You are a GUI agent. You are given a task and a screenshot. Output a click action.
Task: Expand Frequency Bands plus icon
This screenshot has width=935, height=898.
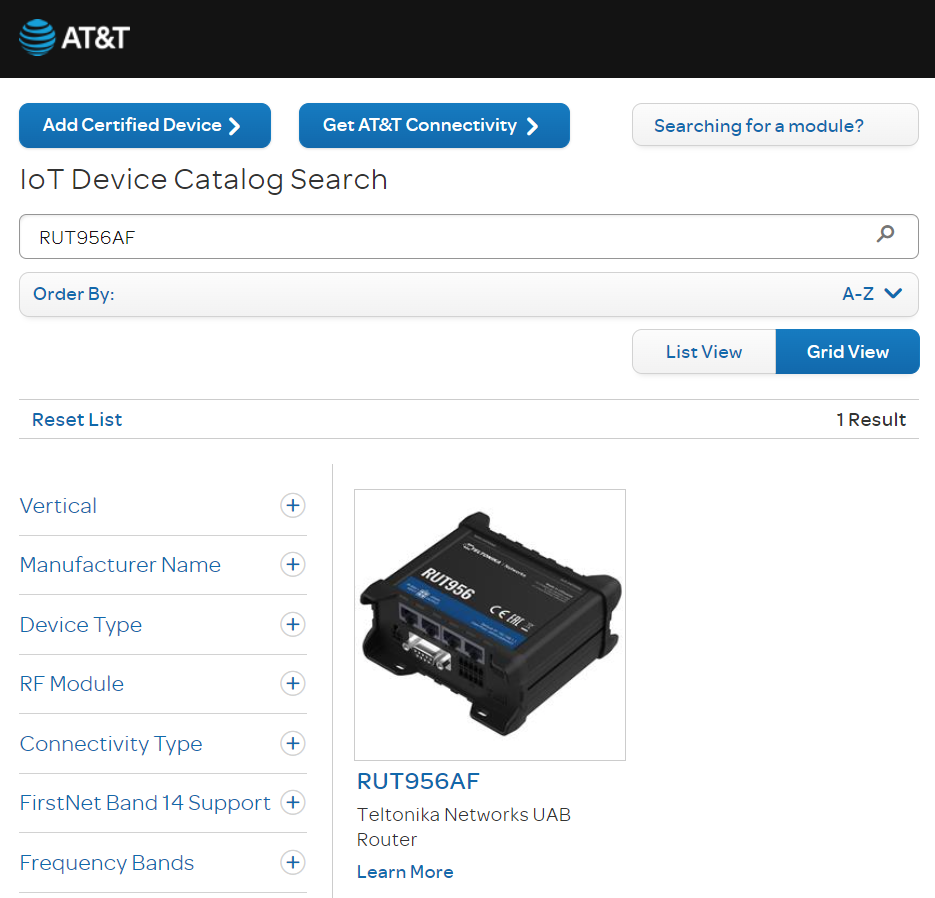point(292,863)
